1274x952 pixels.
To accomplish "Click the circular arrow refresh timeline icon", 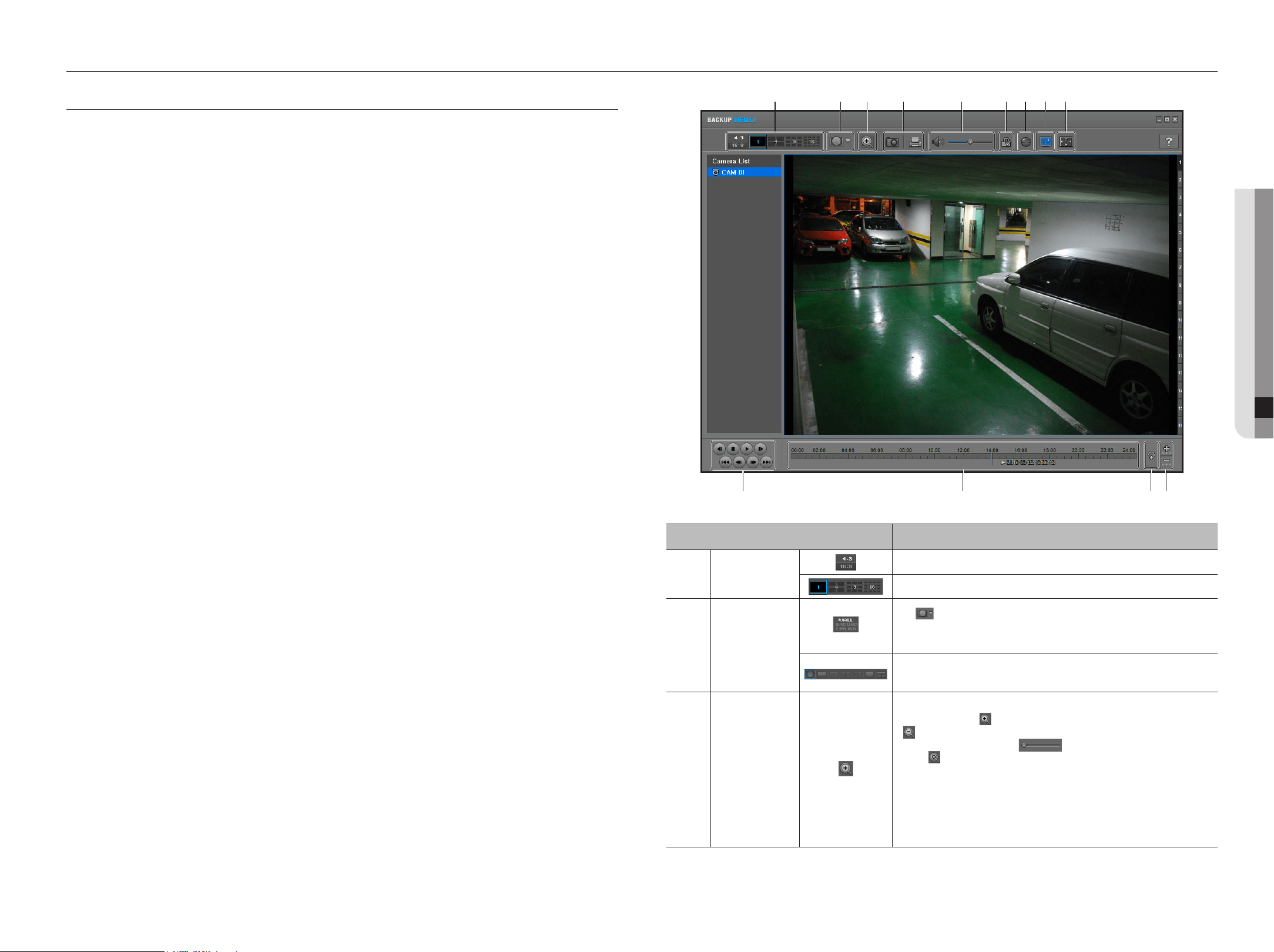I will pyautogui.click(x=1151, y=456).
